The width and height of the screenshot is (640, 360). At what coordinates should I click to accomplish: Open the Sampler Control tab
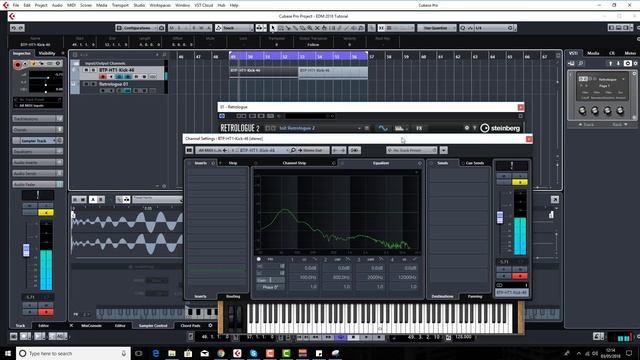[153, 326]
